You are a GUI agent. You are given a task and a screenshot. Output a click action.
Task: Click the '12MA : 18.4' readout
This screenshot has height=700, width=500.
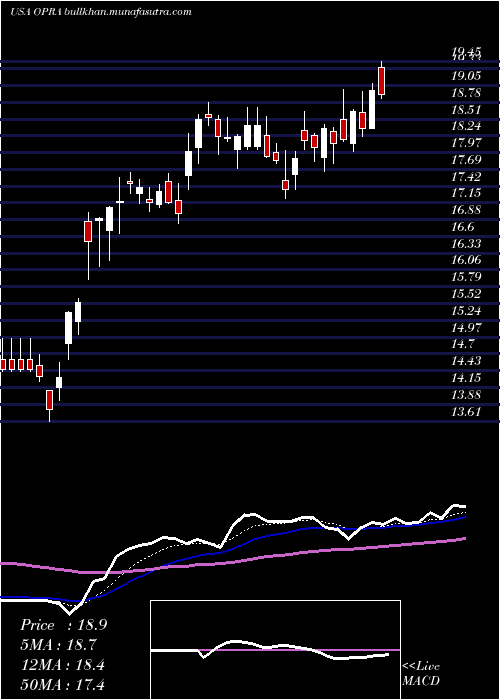(x=62, y=665)
